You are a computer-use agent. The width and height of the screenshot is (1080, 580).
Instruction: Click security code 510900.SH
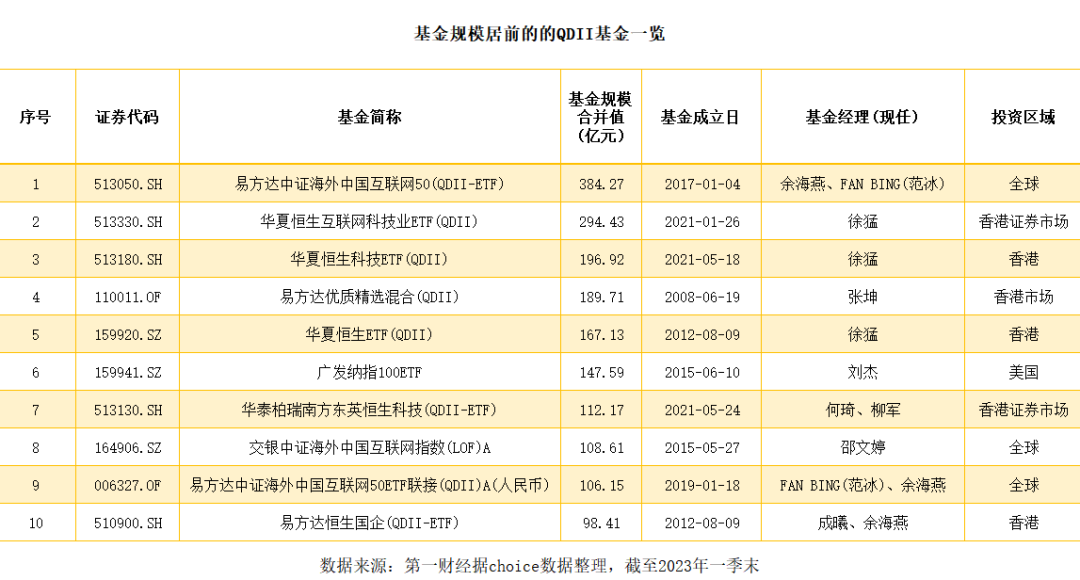click(128, 523)
